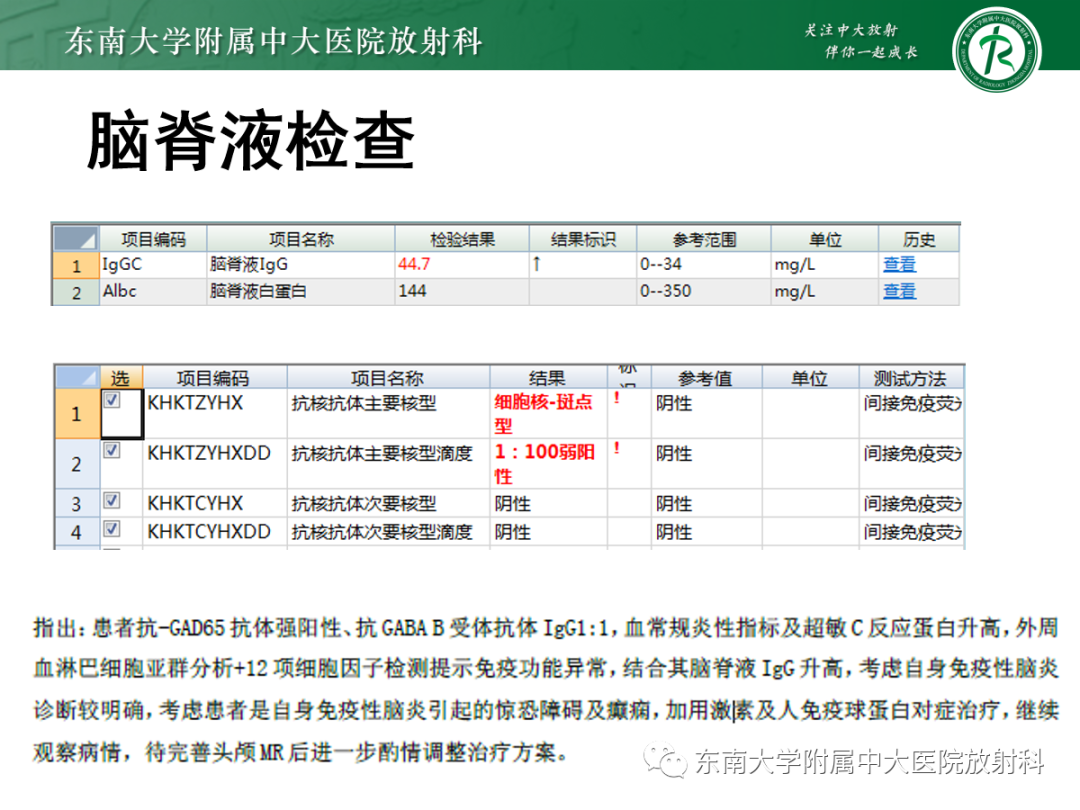
Task: Click the 参考范围 column header
Action: click(704, 240)
